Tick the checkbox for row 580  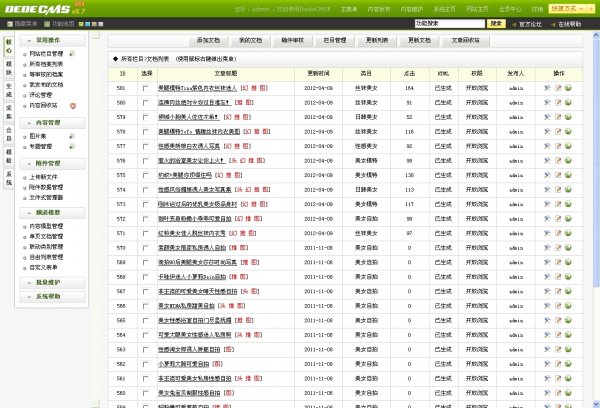(x=145, y=103)
